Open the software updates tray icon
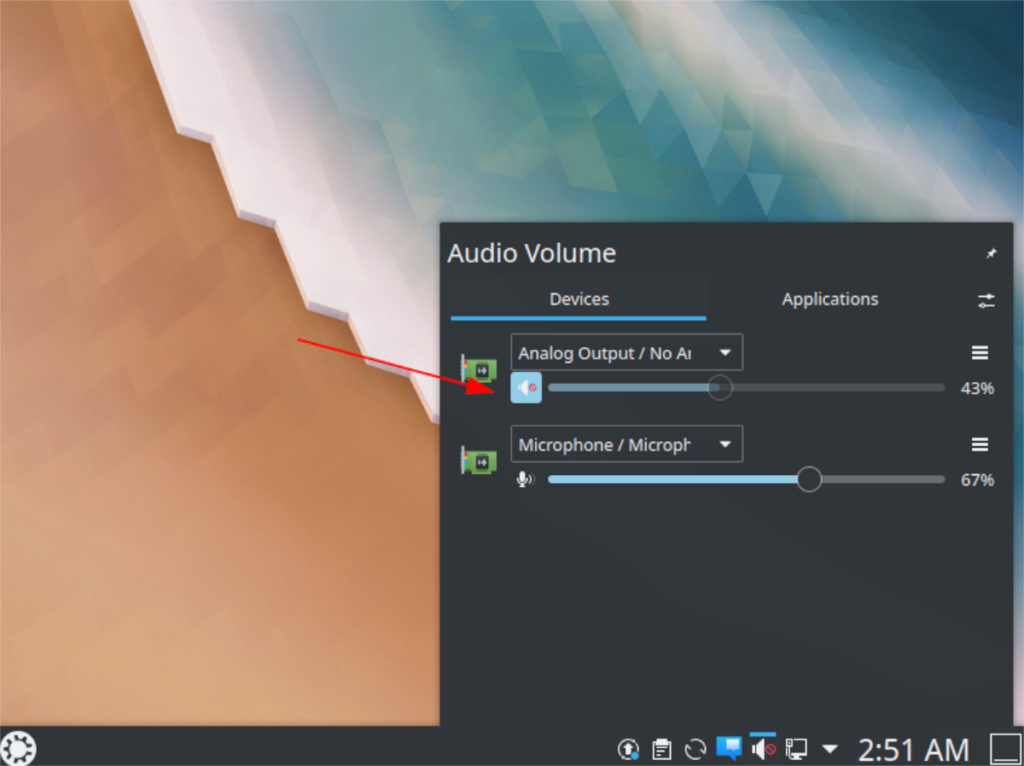 pyautogui.click(x=628, y=748)
